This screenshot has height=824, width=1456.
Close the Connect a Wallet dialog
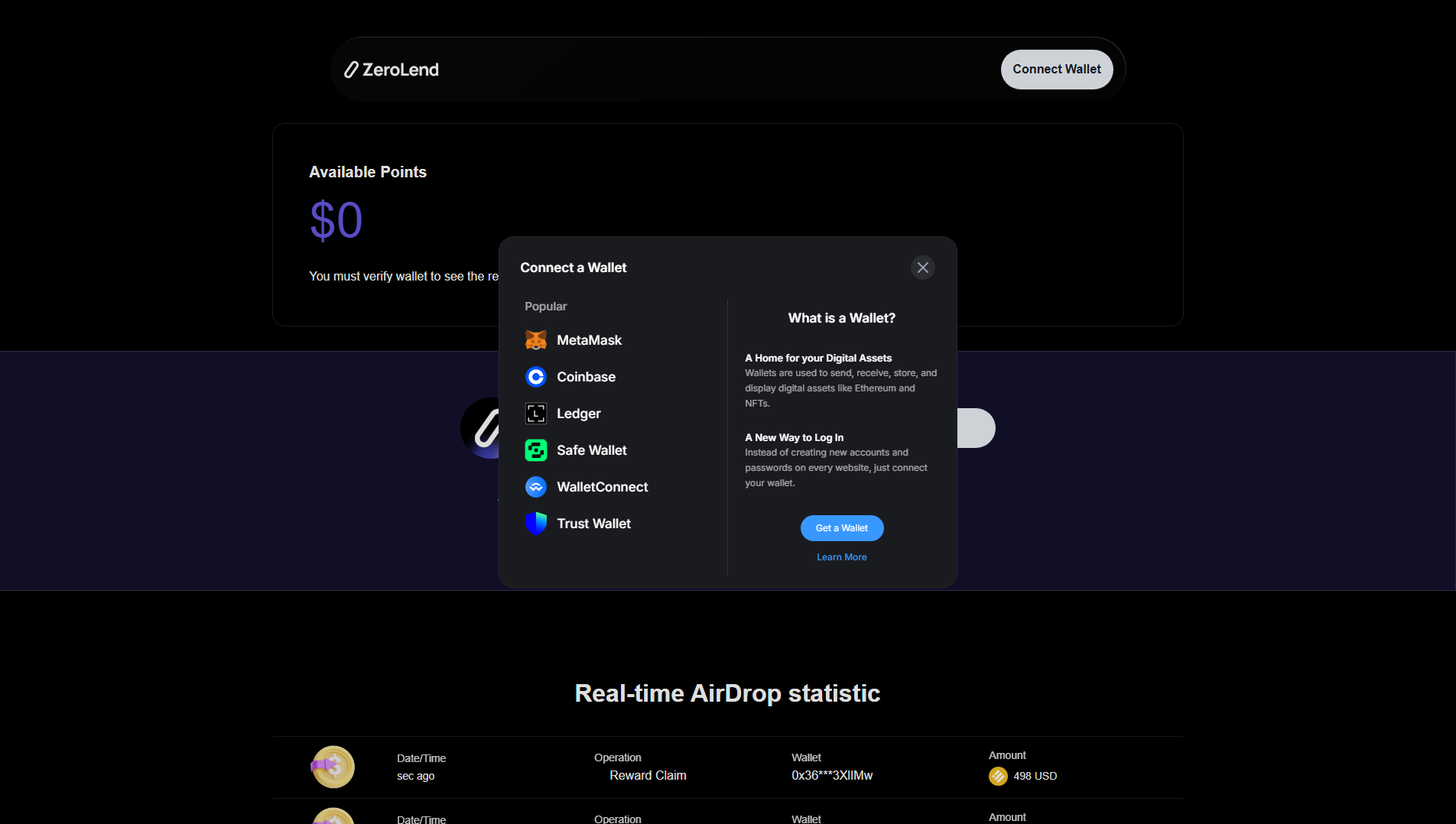click(923, 268)
